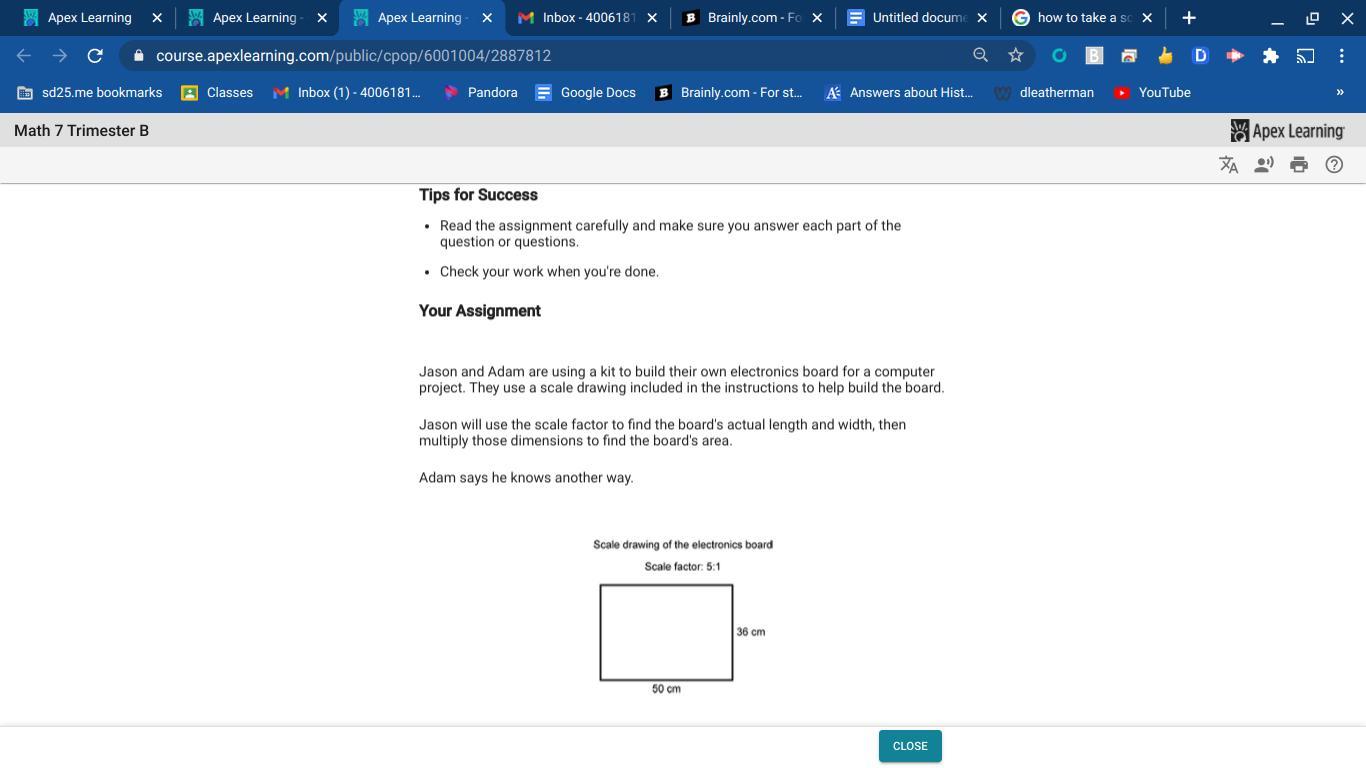Switch to the first Apex Learning tab
Image resolution: width=1366 pixels, height=768 pixels.
(x=90, y=18)
